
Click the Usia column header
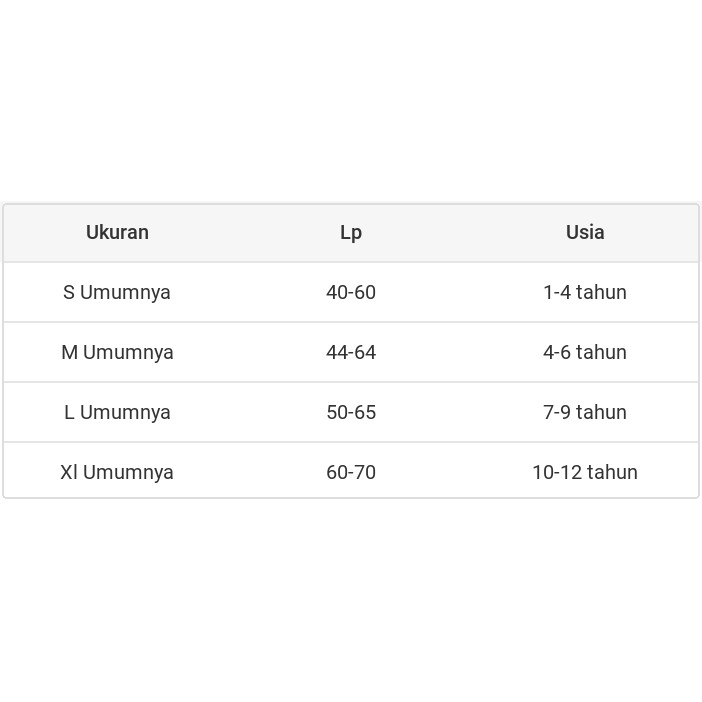pyautogui.click(x=585, y=232)
